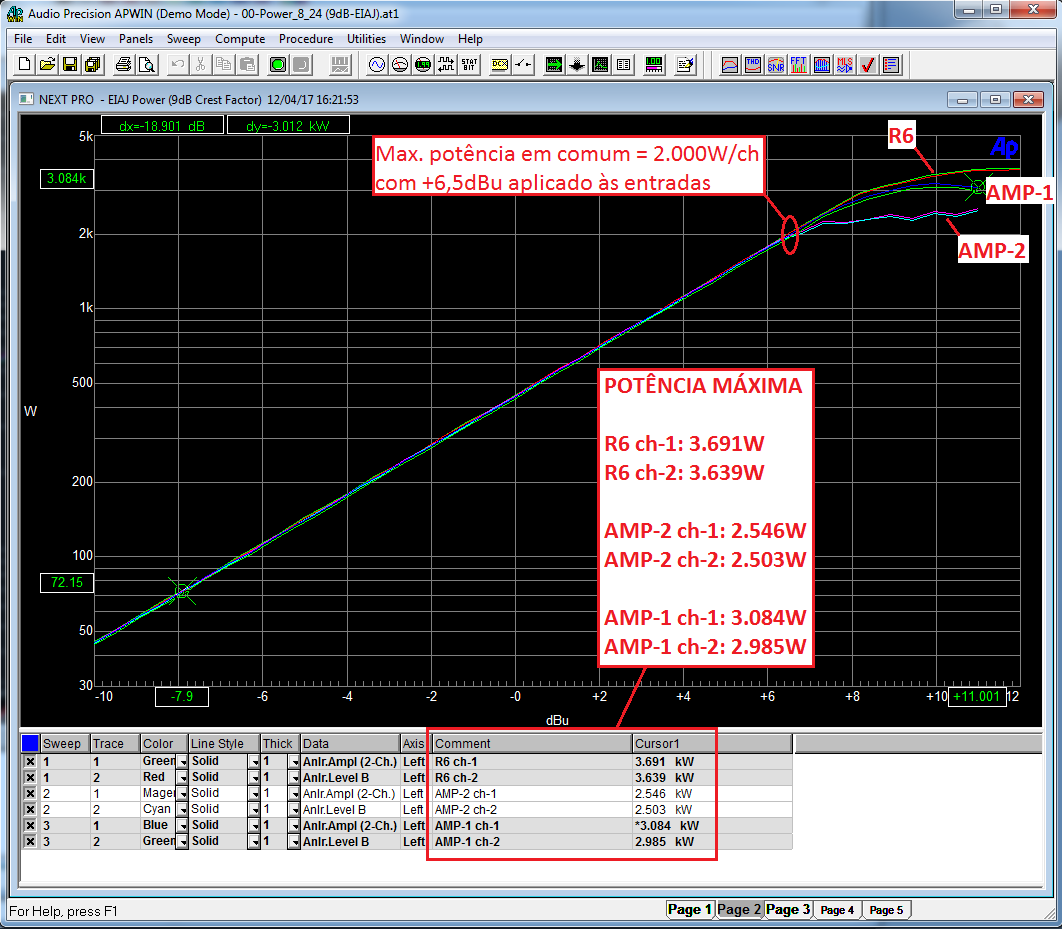The height and width of the screenshot is (929, 1062).
Task: Click the STAT BIT status bits icon
Action: tap(468, 65)
